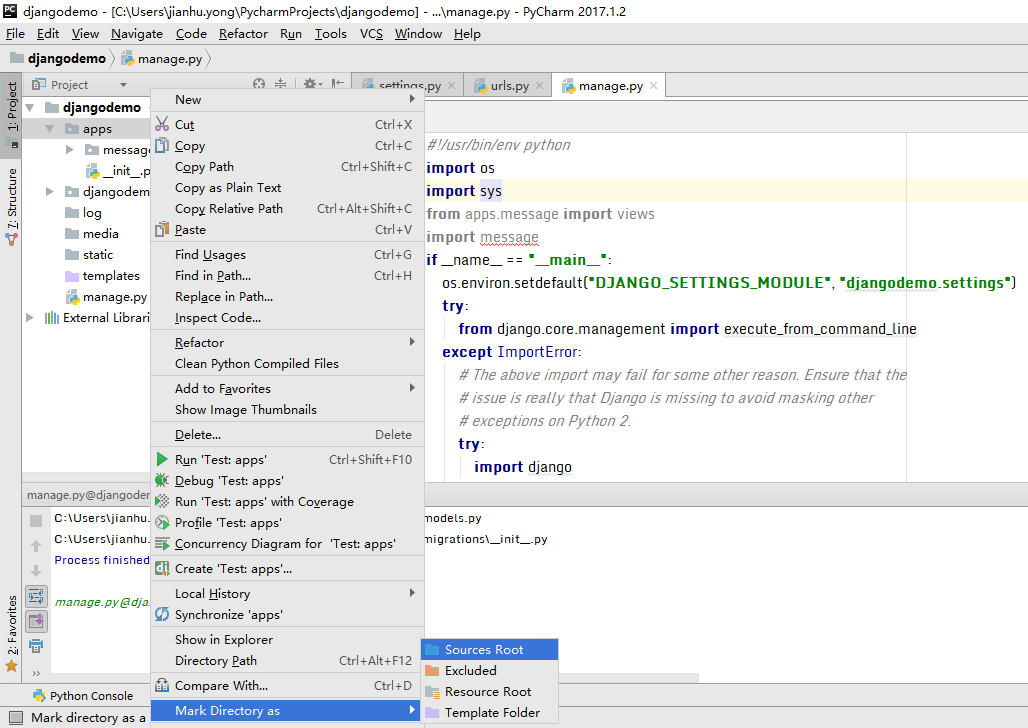Select the templates folder in project tree
The image size is (1028, 728).
click(111, 276)
